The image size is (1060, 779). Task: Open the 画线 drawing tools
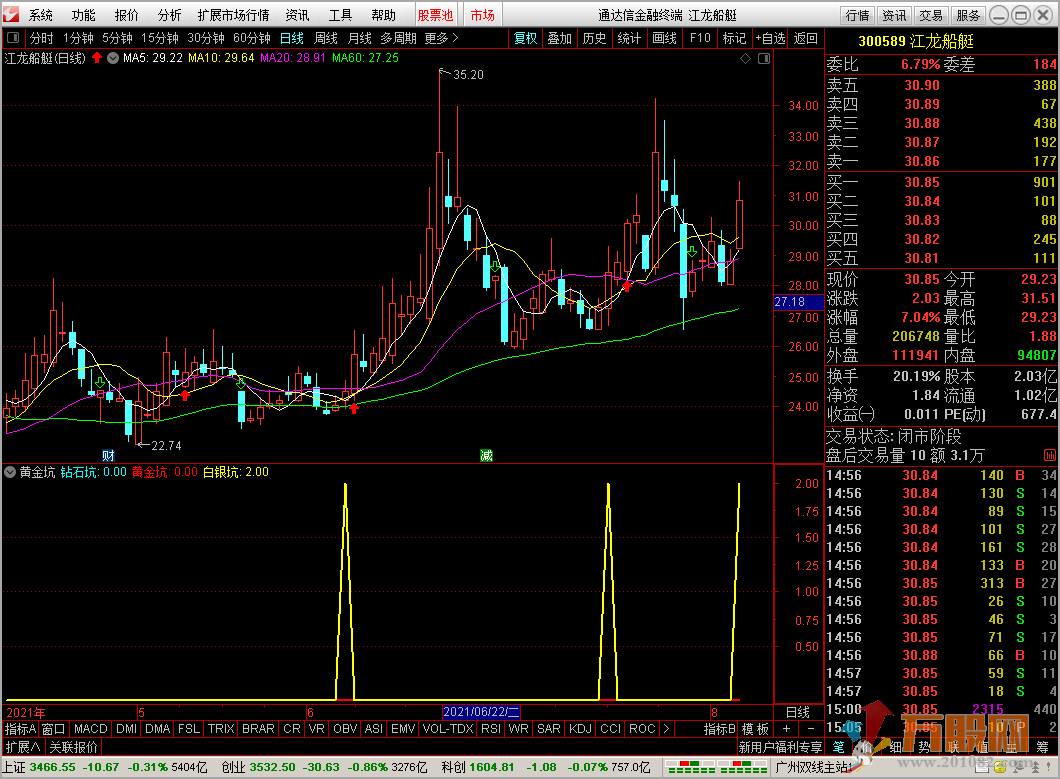pyautogui.click(x=665, y=38)
